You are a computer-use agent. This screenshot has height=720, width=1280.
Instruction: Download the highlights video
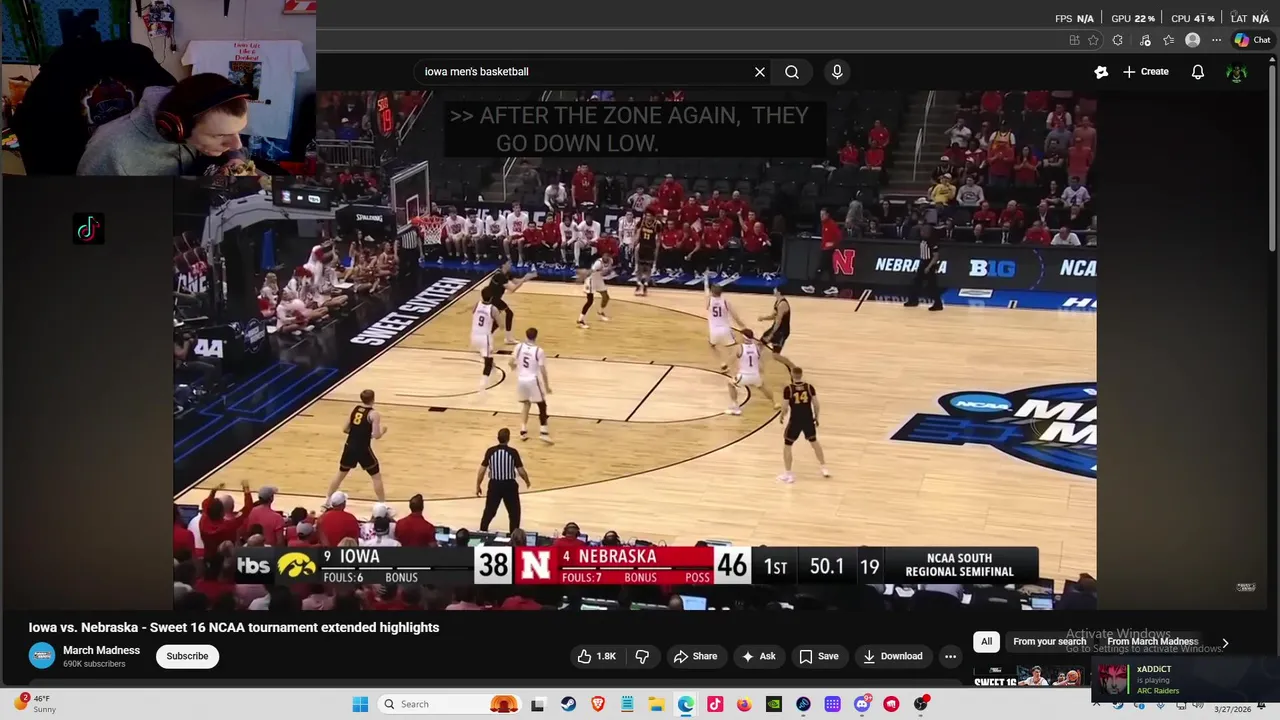coord(892,656)
